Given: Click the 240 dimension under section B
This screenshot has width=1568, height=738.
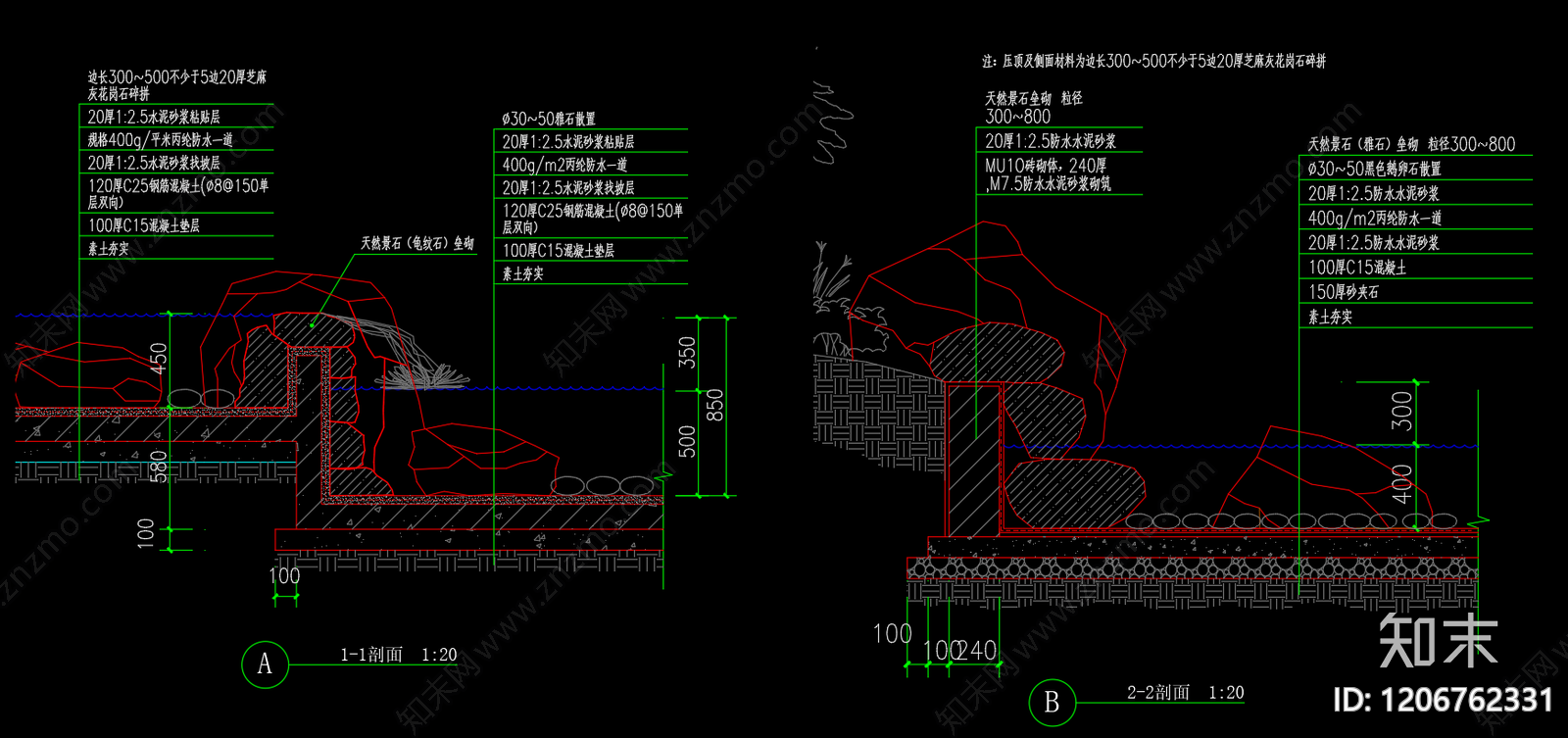Looking at the screenshot, I should [977, 651].
